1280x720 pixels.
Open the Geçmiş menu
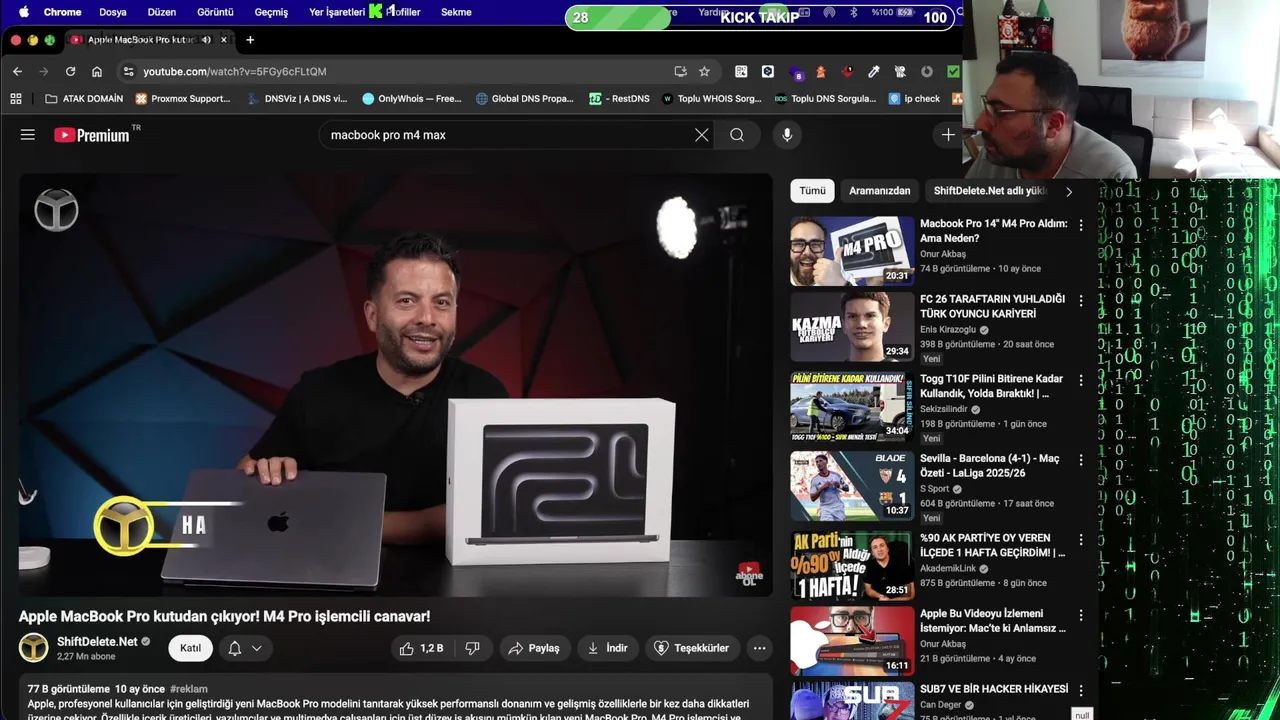tap(271, 12)
